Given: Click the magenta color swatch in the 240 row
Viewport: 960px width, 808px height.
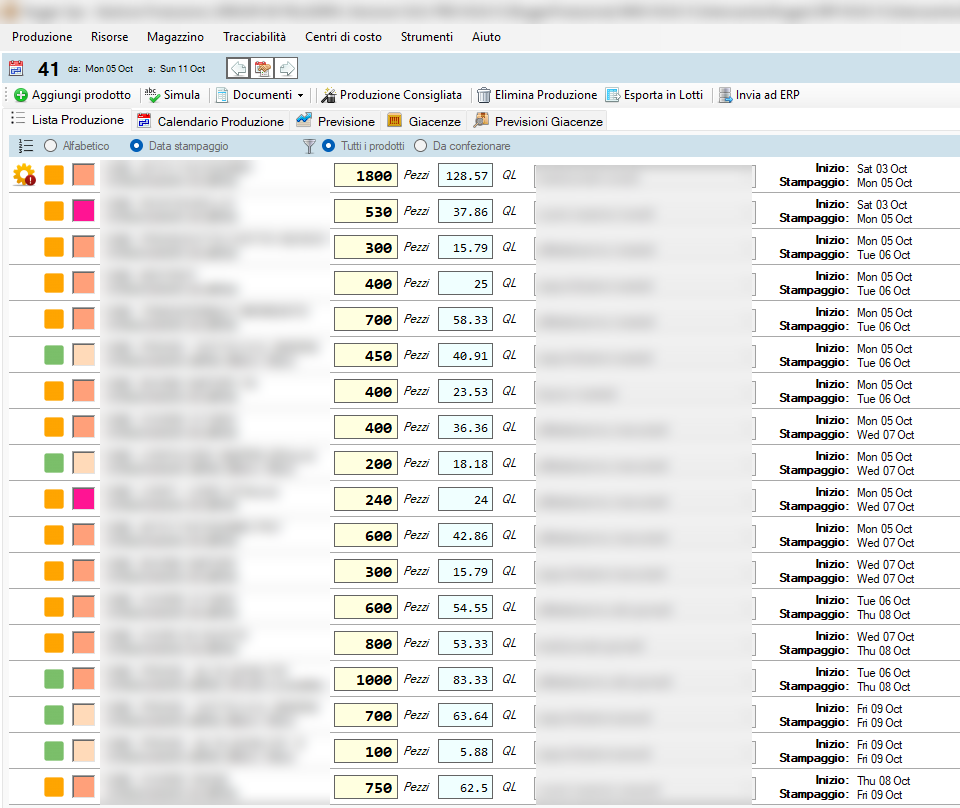Looking at the screenshot, I should click(83, 499).
